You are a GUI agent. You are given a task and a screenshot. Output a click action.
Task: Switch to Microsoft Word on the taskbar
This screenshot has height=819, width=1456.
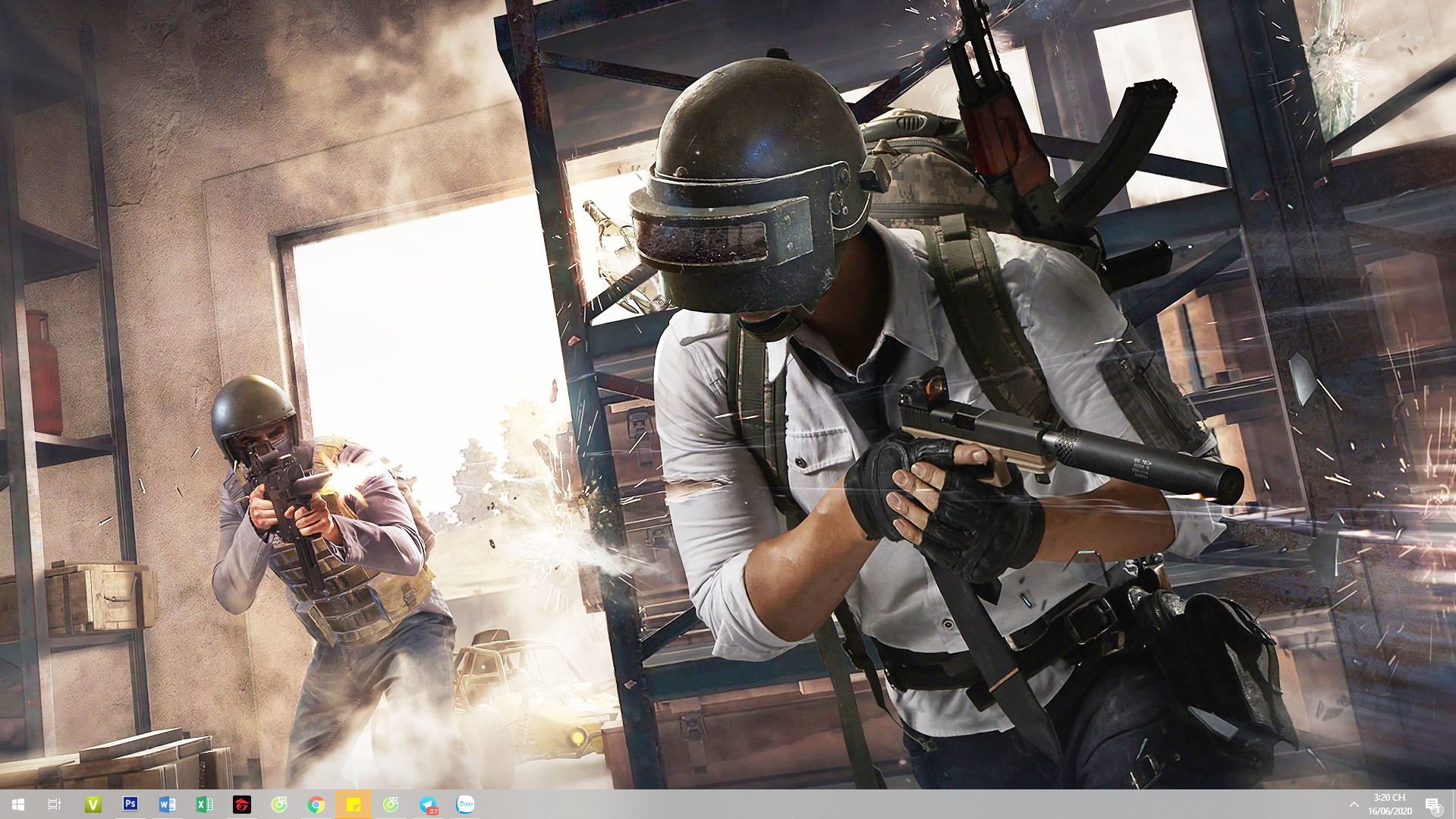coord(167,804)
